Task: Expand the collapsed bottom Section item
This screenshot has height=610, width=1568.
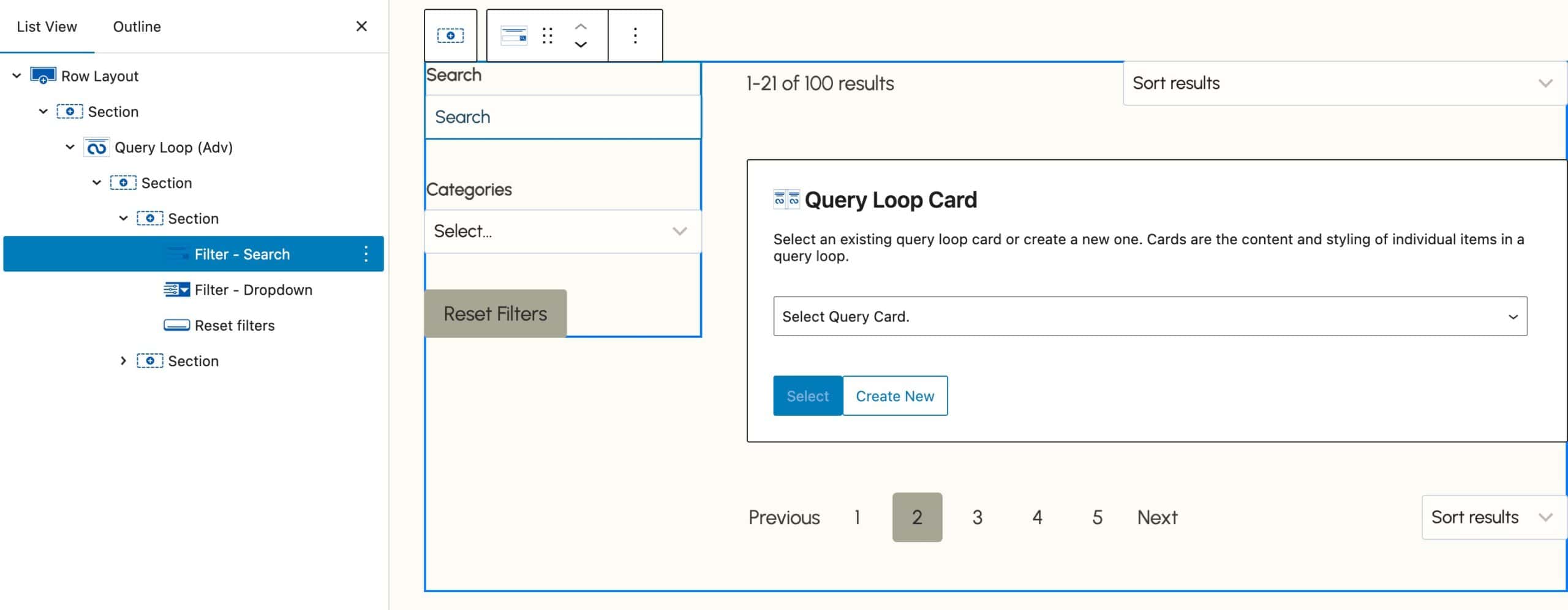Action: (x=123, y=361)
